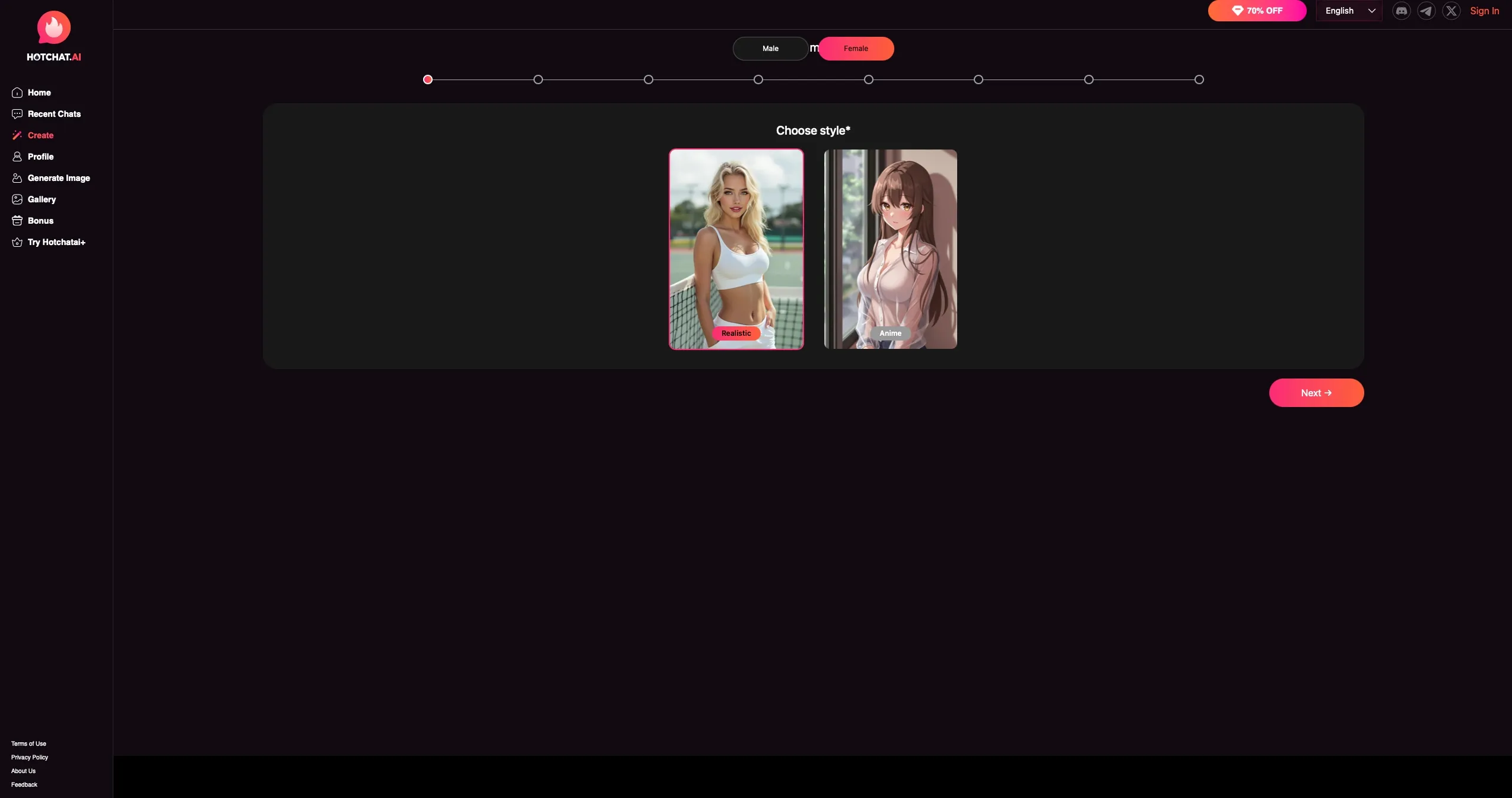Viewport: 1512px width, 798px height.
Task: Choose the Anime style card
Action: coord(890,249)
